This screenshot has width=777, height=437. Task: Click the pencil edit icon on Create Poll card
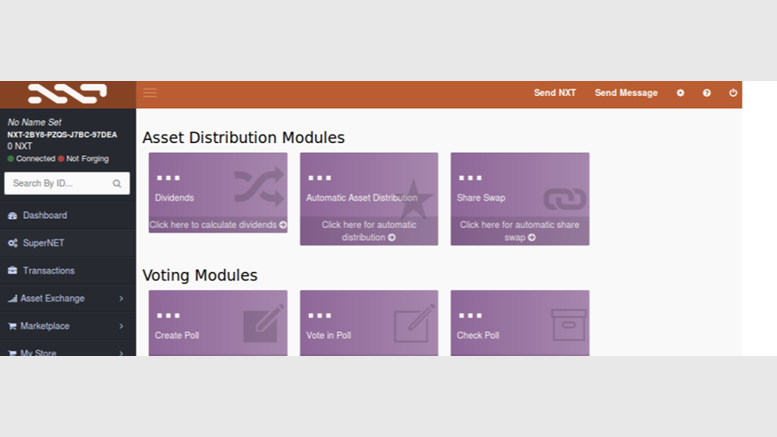click(264, 324)
